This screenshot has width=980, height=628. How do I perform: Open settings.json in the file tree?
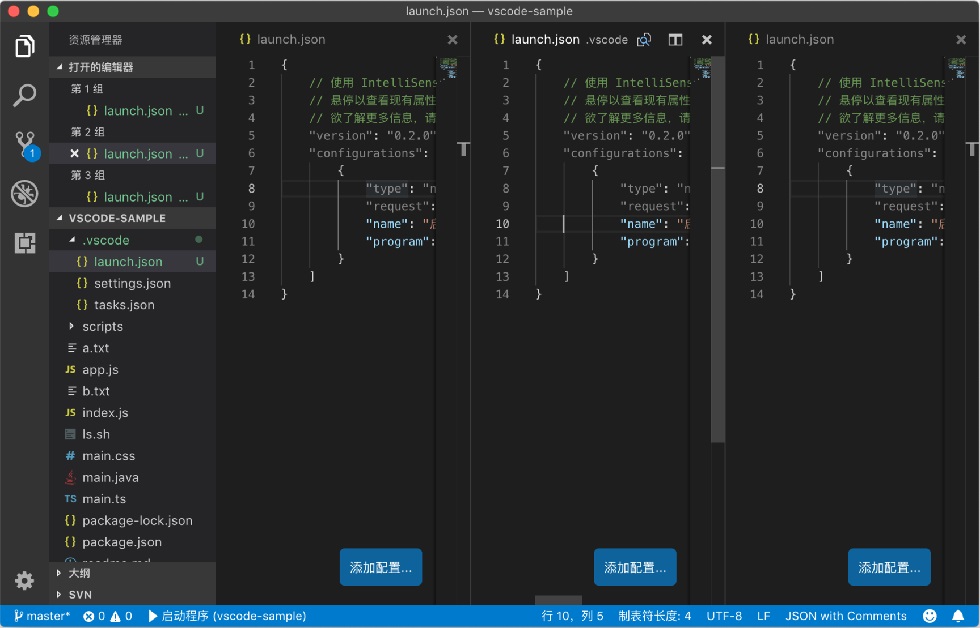pyautogui.click(x=132, y=283)
